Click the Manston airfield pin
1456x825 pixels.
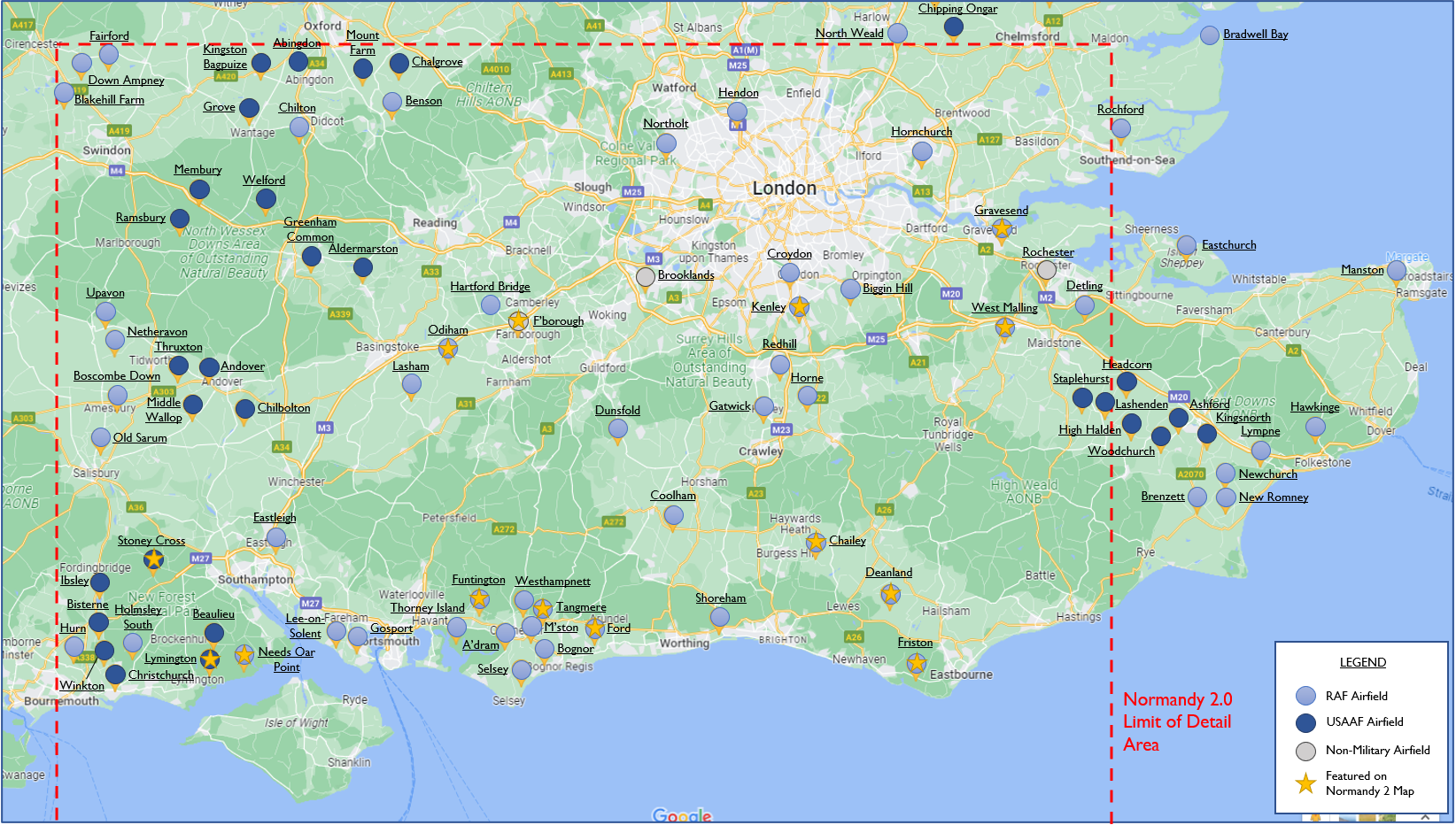[x=1397, y=270]
